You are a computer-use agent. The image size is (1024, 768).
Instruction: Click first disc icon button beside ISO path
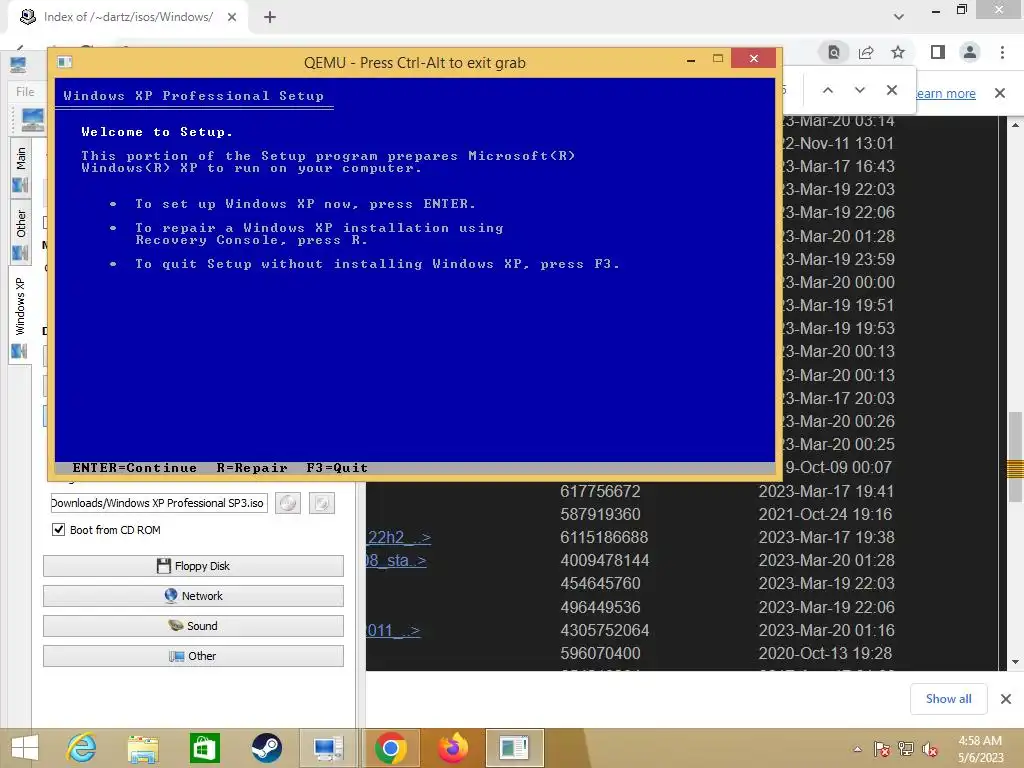click(288, 503)
